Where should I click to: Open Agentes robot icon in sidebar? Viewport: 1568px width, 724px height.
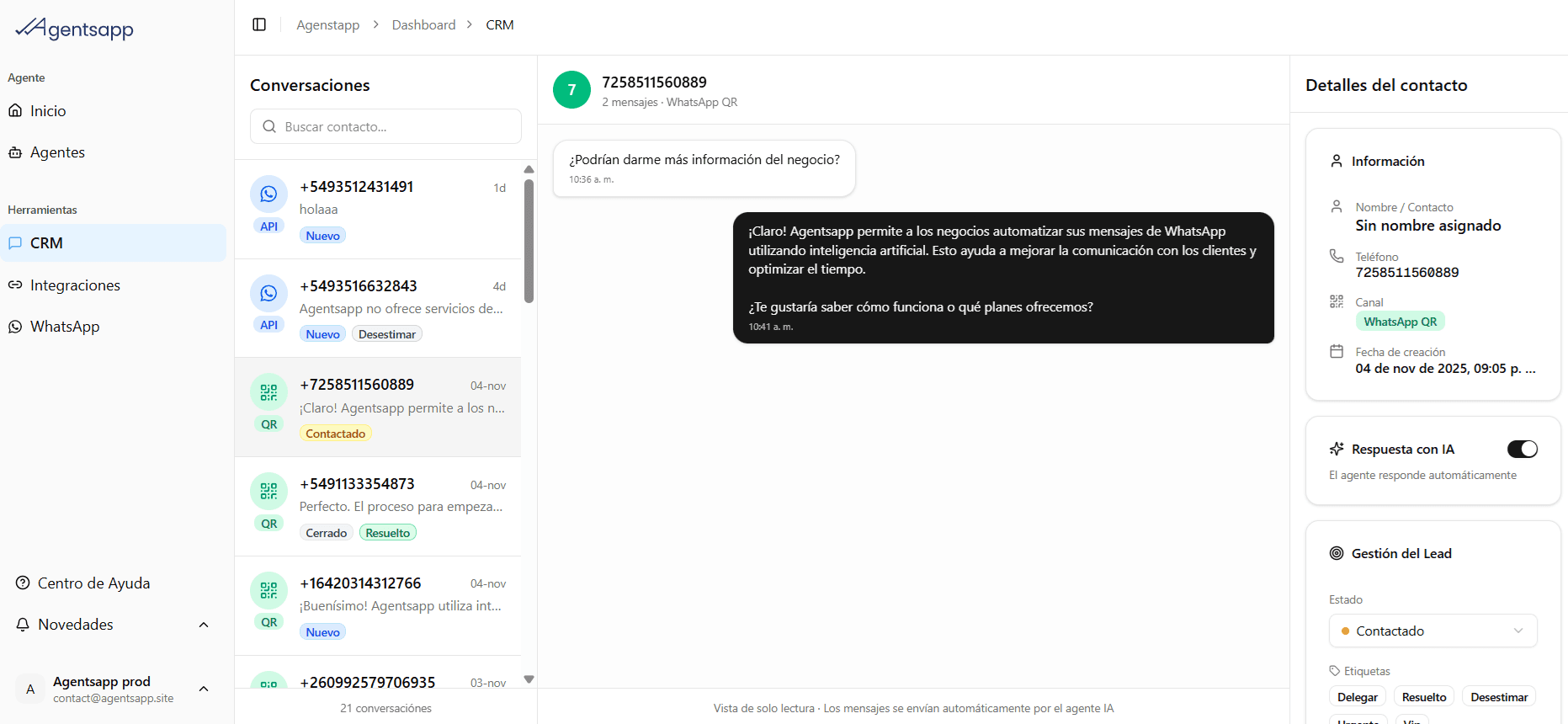tap(15, 152)
